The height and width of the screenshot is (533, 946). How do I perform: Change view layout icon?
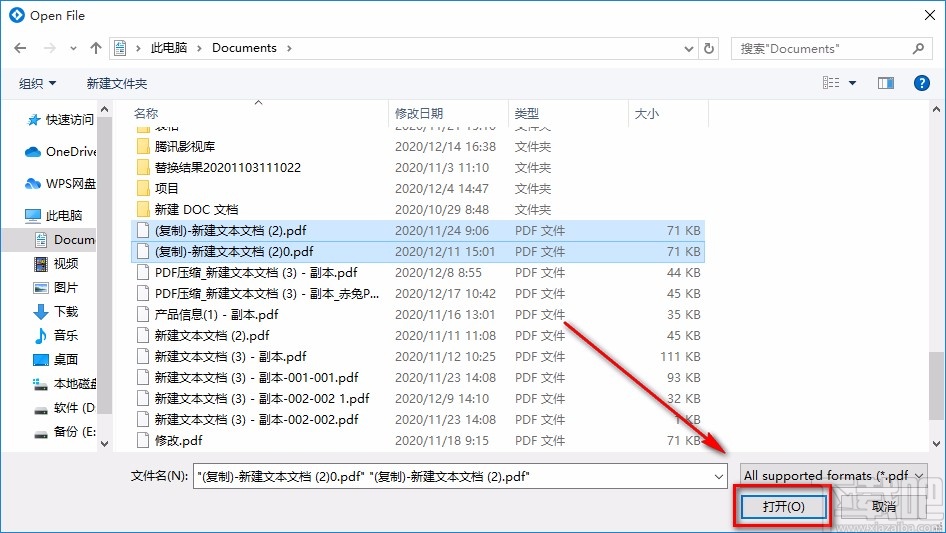pos(831,83)
